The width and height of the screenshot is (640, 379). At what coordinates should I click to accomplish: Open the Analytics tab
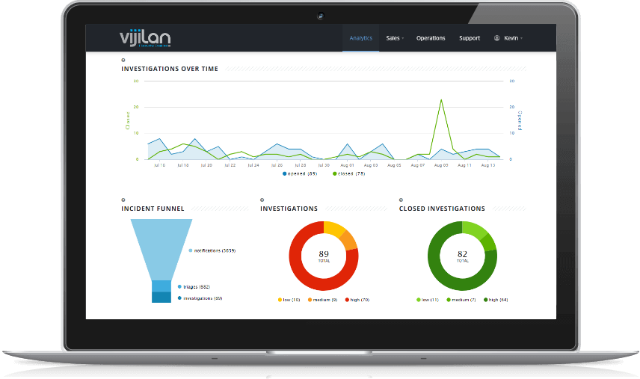[x=361, y=38]
